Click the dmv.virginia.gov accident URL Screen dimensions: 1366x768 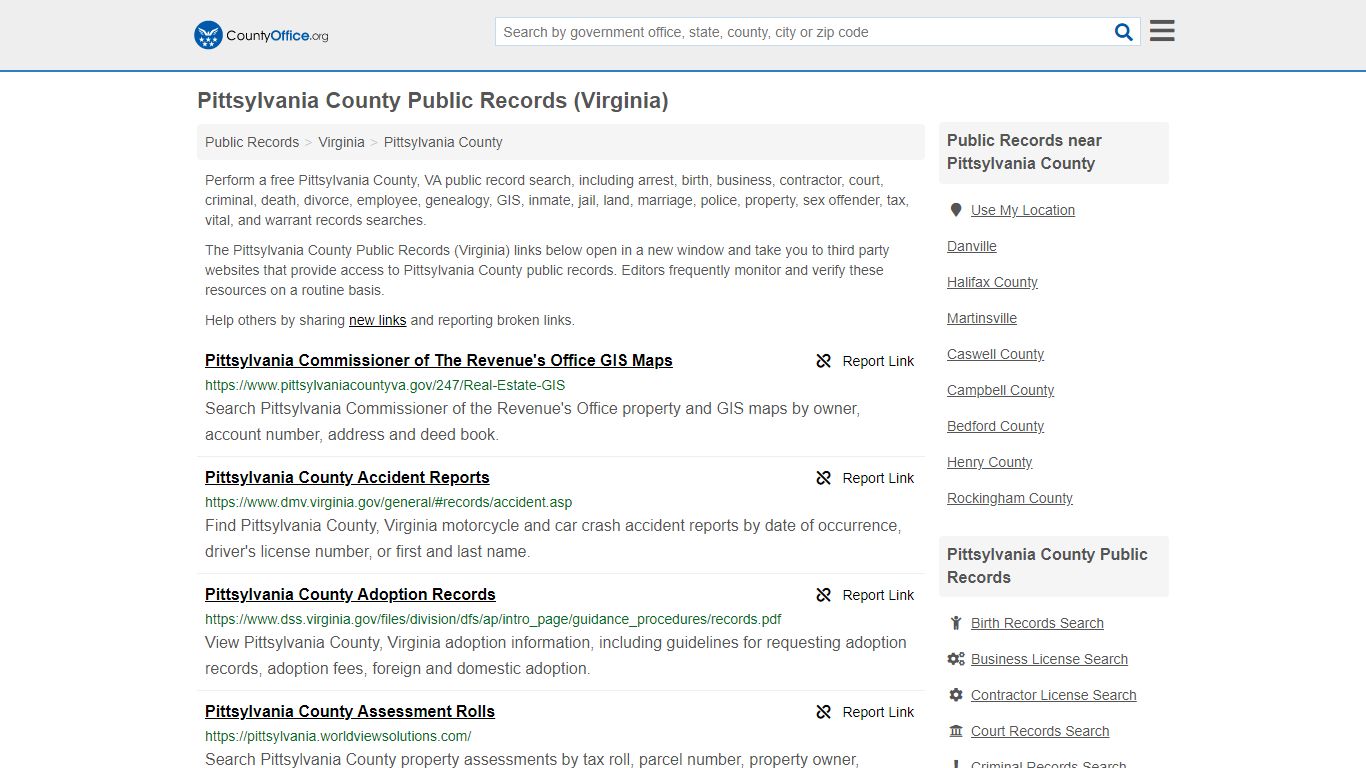tap(389, 502)
